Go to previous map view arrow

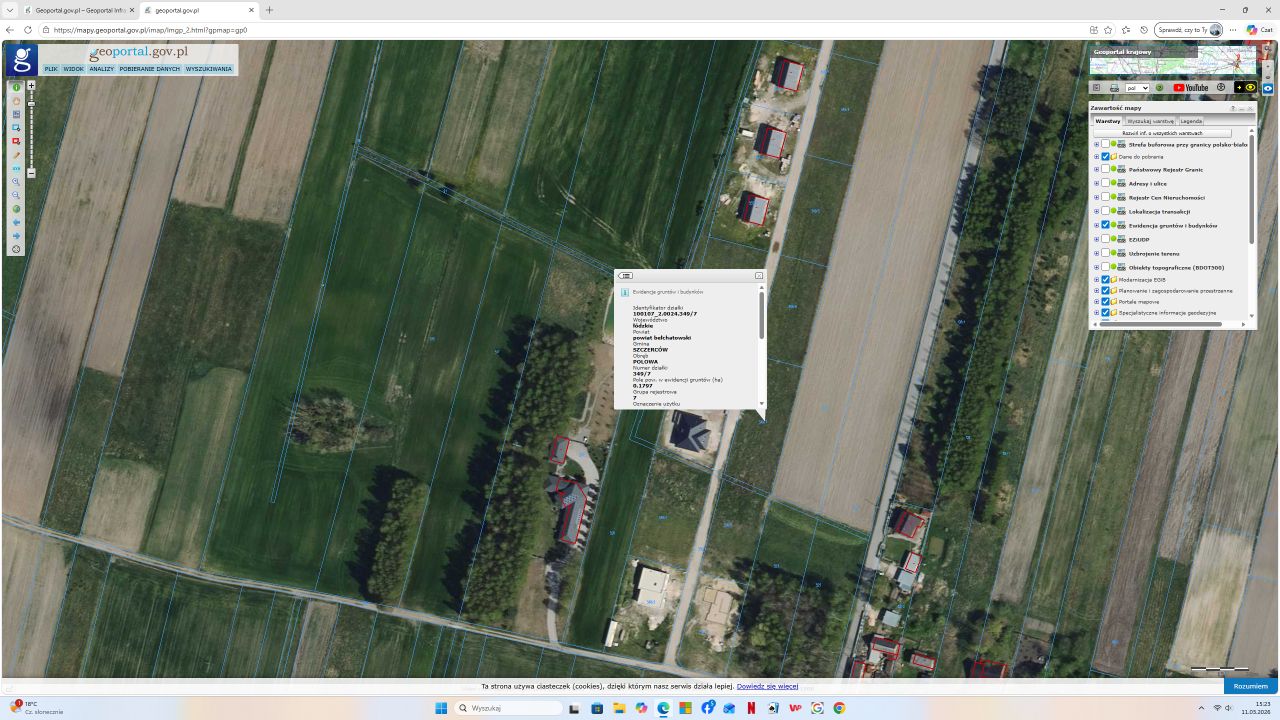[17, 222]
